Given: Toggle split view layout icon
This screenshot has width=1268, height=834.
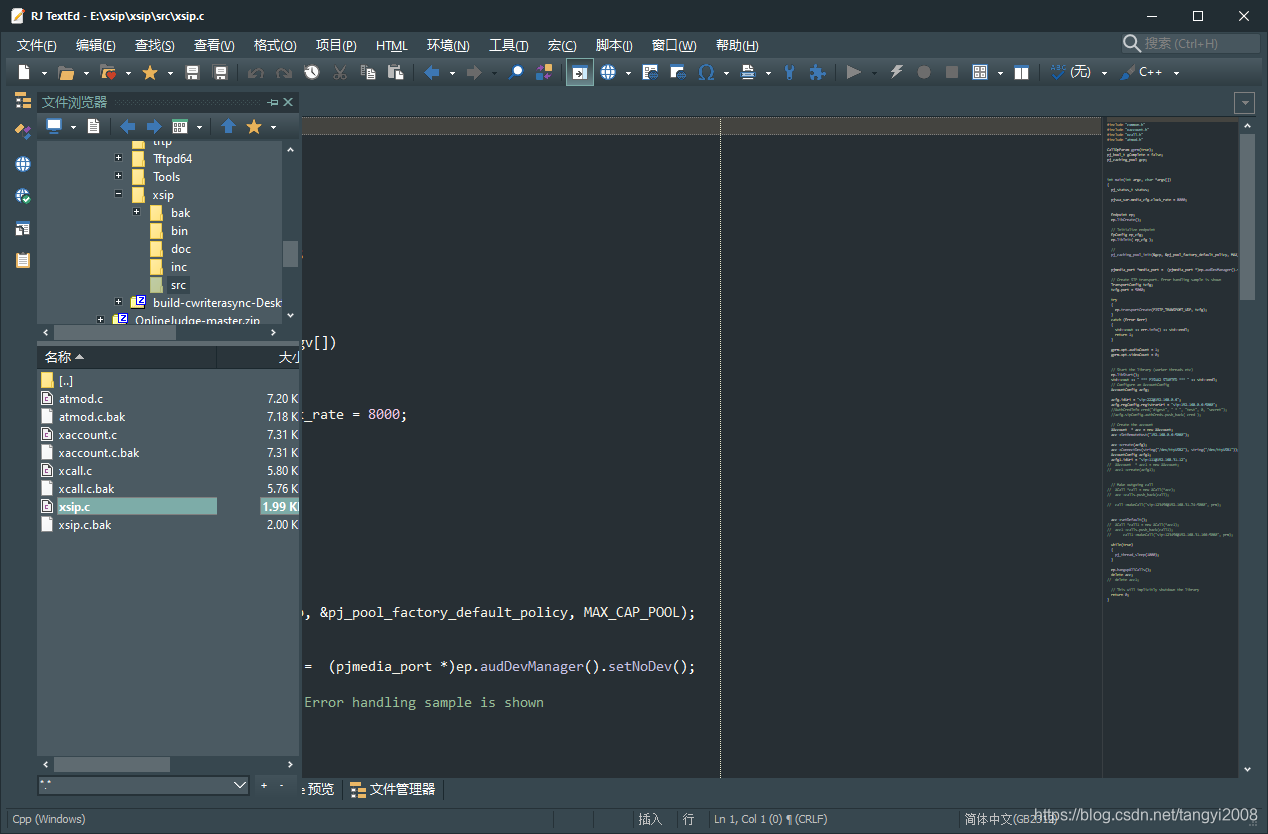Looking at the screenshot, I should coord(1021,72).
